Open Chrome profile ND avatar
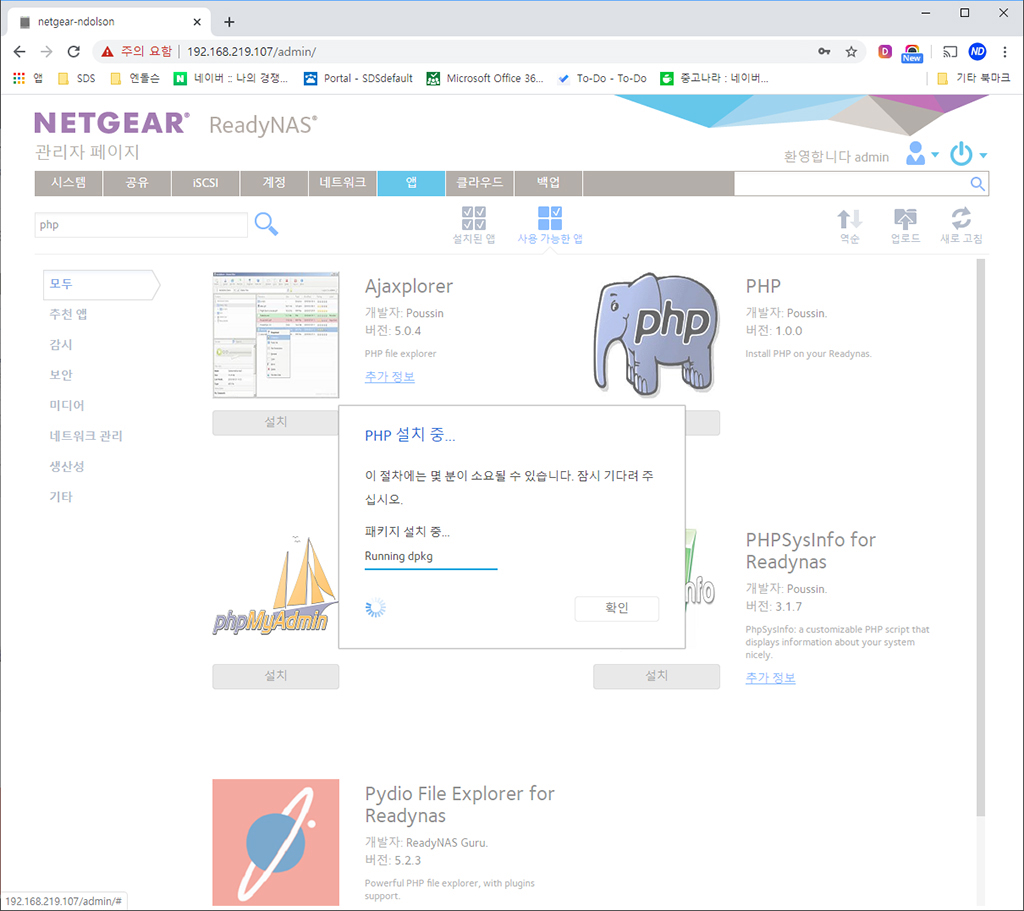The width and height of the screenshot is (1024, 911). [977, 52]
